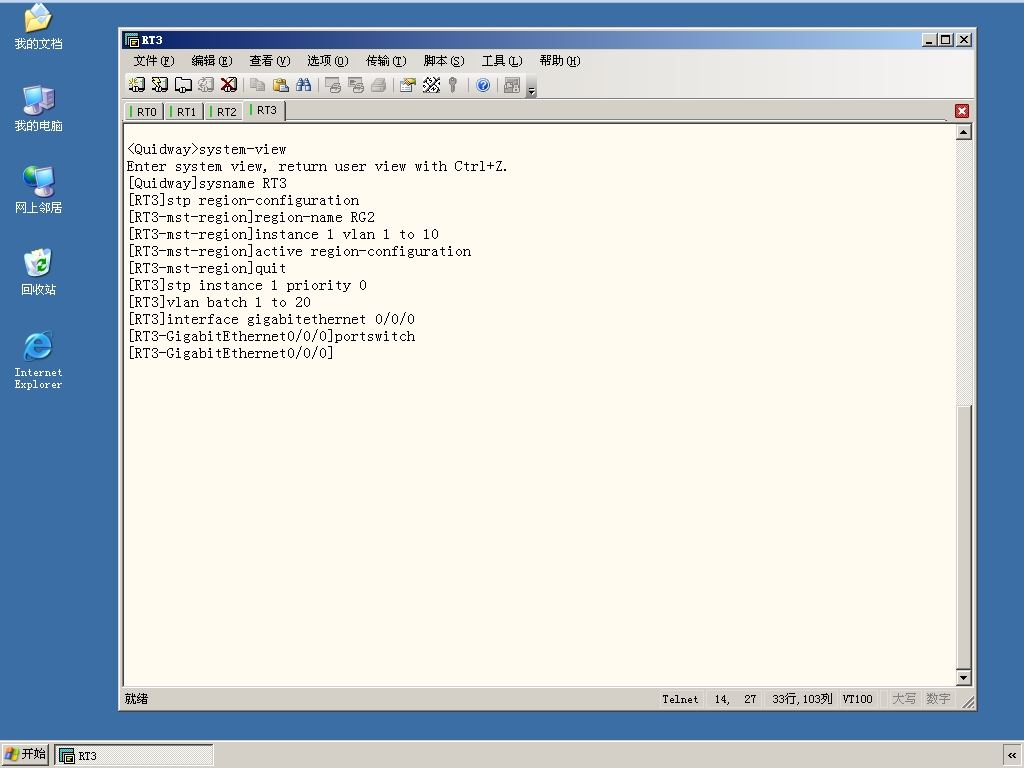
Task: Click the Print Screen icon
Action: (333, 85)
